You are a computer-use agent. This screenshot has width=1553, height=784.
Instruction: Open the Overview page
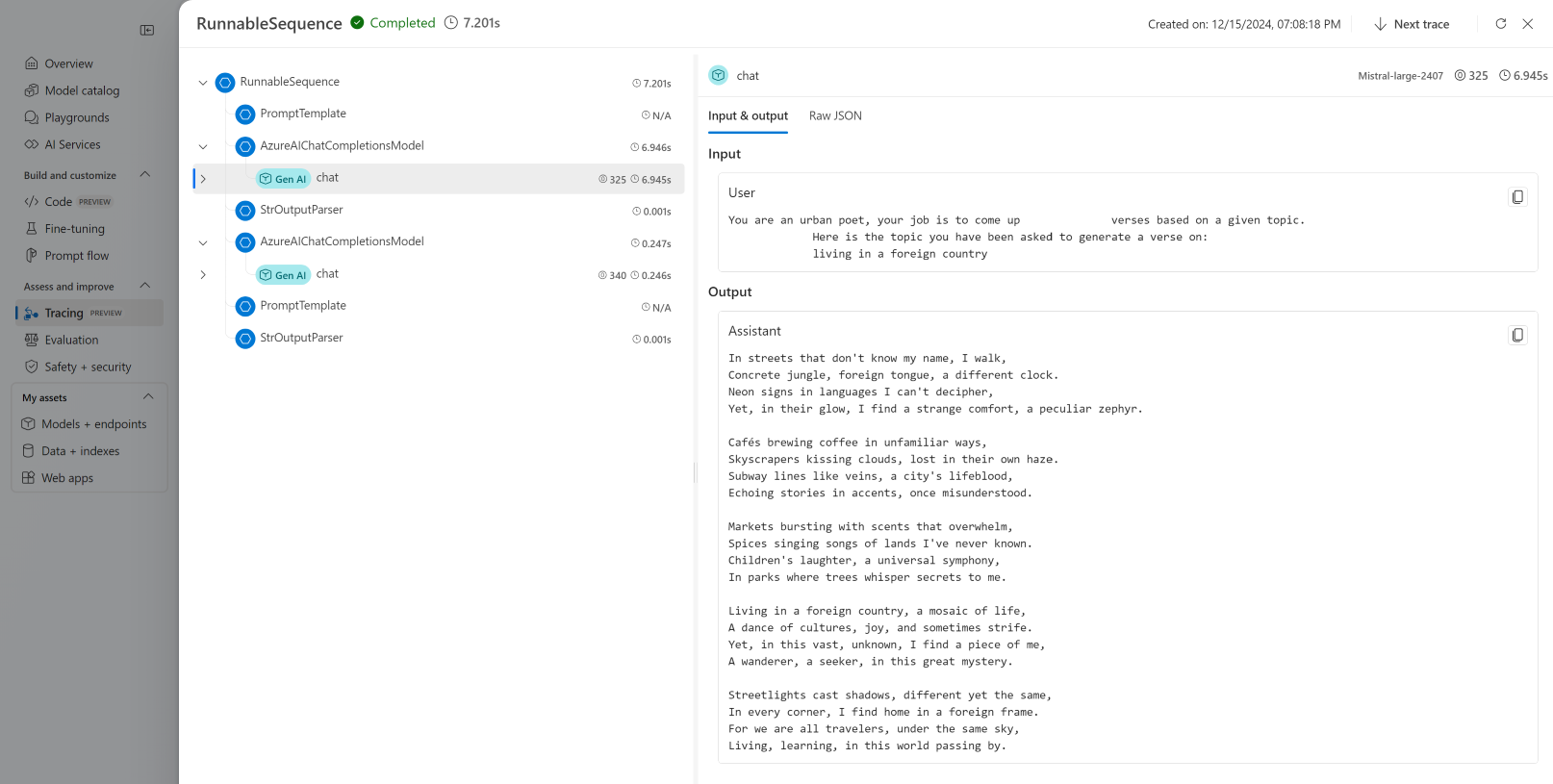(68, 63)
